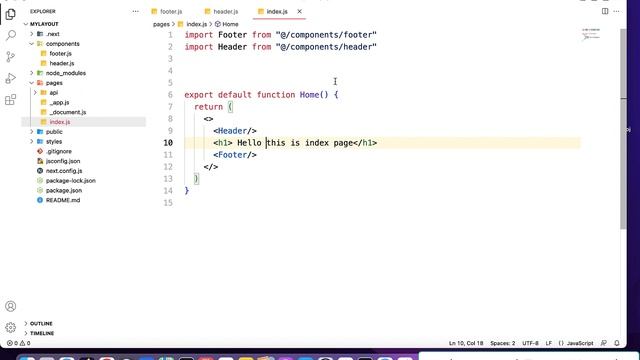Open package.json file
Screen dimensions: 640x360
(64, 191)
